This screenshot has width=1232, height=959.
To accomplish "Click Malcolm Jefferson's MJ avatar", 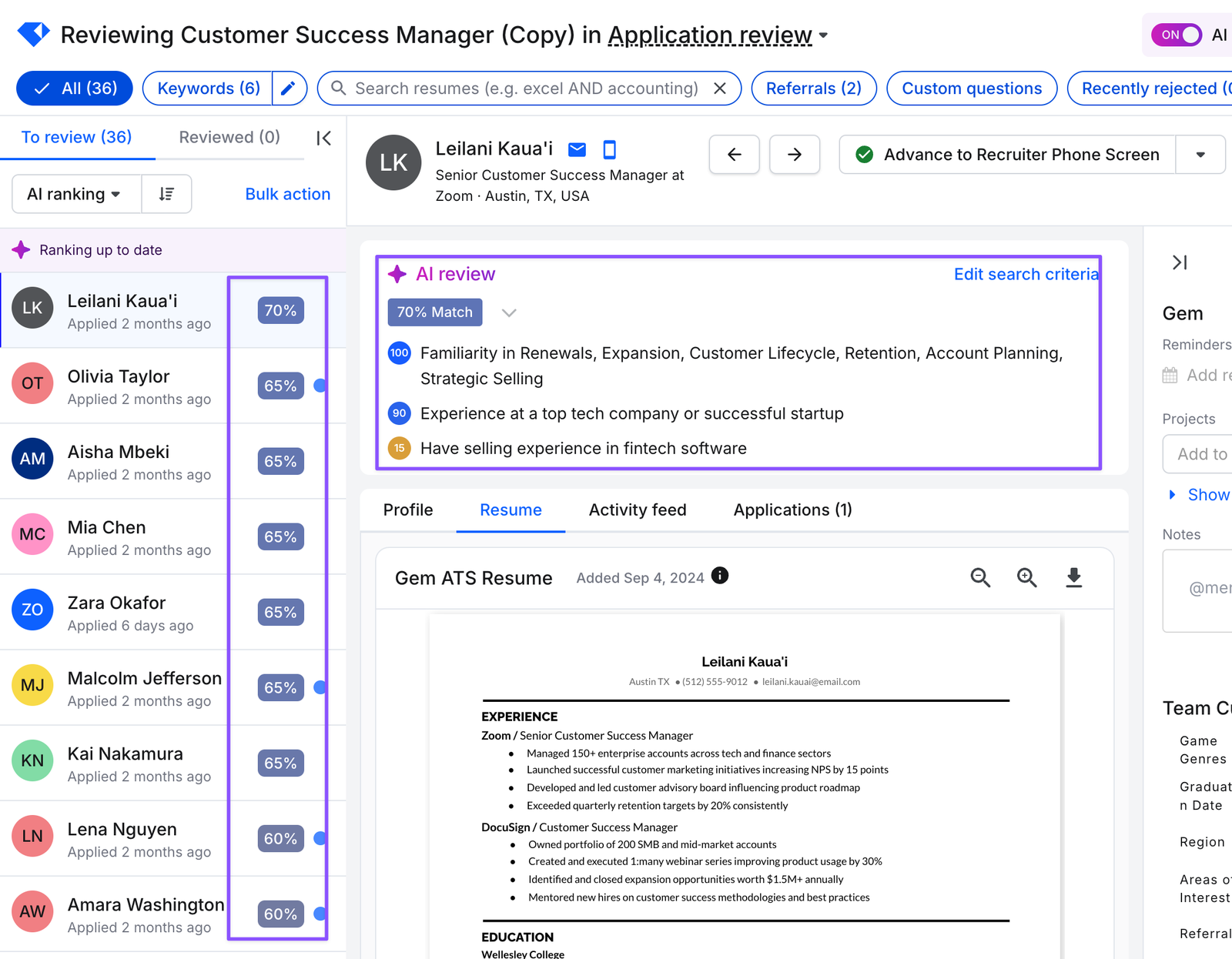I will pos(32,685).
